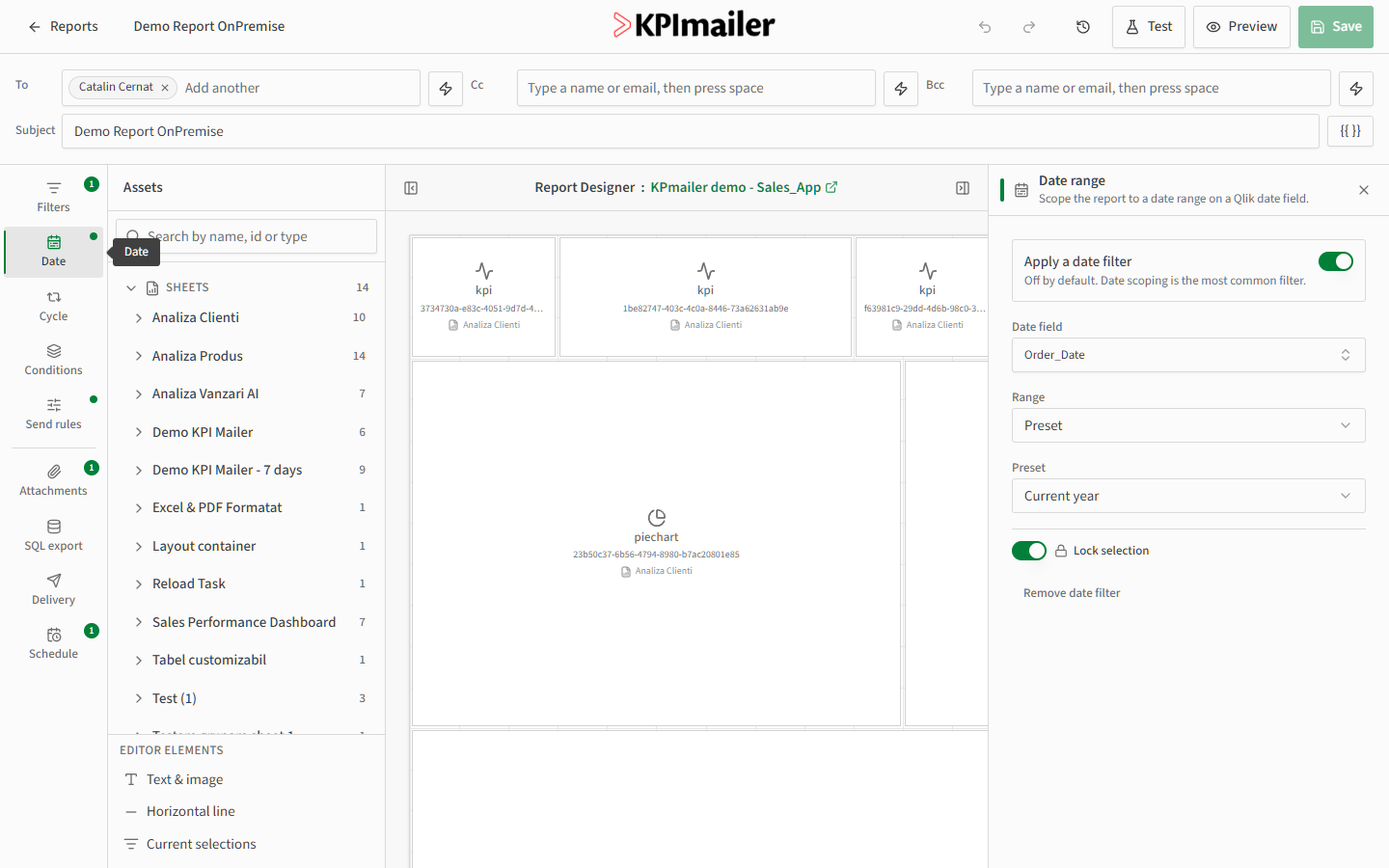Save the report

[x=1336, y=27]
